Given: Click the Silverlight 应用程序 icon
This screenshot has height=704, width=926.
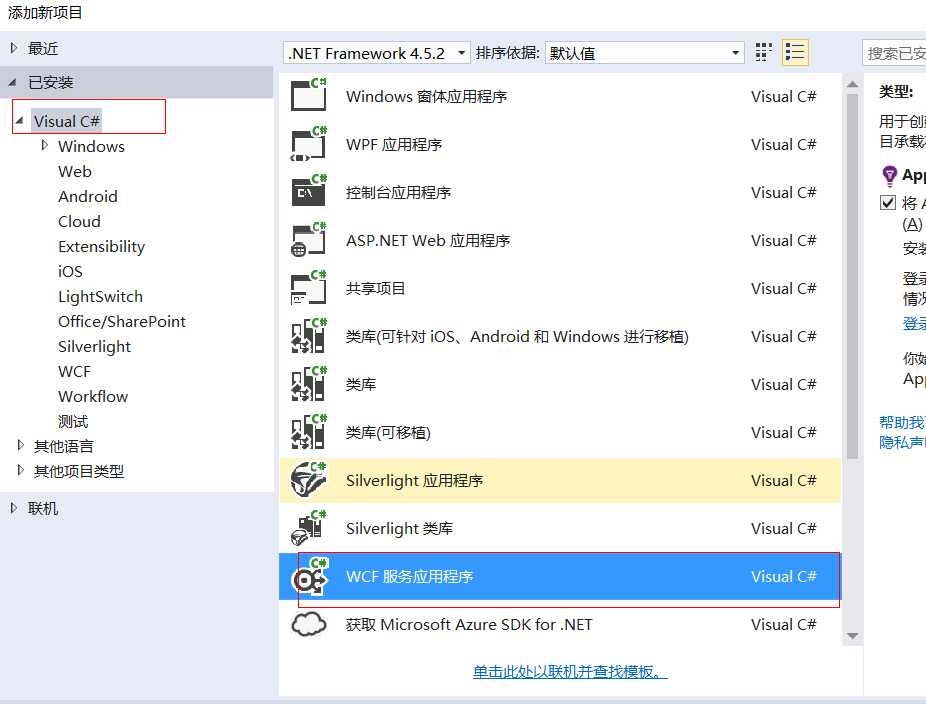Looking at the screenshot, I should click(x=308, y=480).
